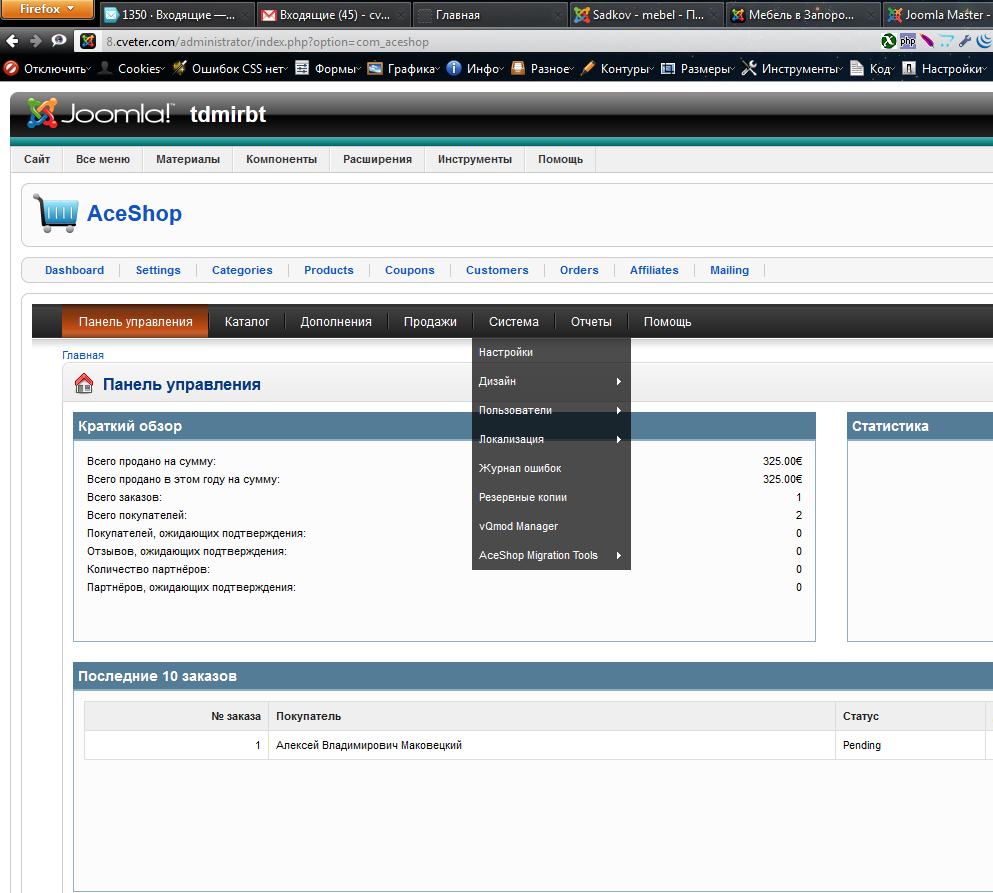Expand the Локализация submenu
Viewport: 993px width, 893px height.
click(551, 440)
